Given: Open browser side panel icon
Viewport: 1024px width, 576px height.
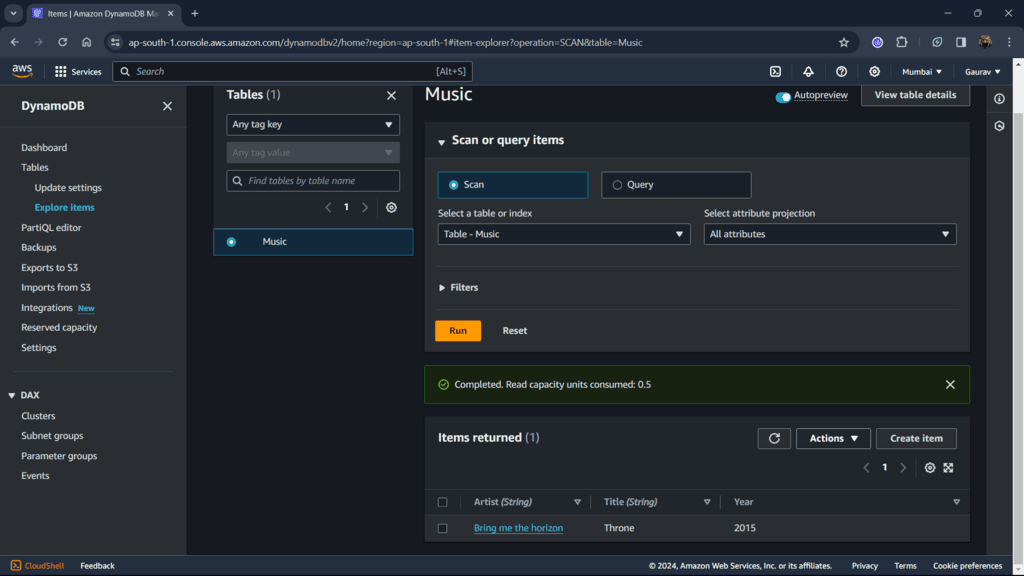Looking at the screenshot, I should tap(961, 42).
